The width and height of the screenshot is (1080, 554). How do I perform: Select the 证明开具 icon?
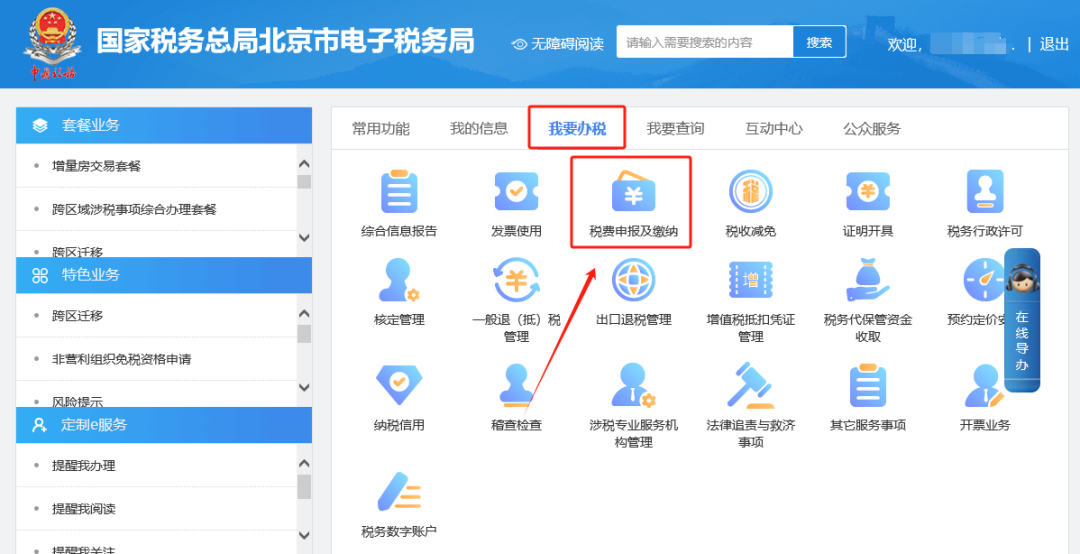[x=868, y=192]
